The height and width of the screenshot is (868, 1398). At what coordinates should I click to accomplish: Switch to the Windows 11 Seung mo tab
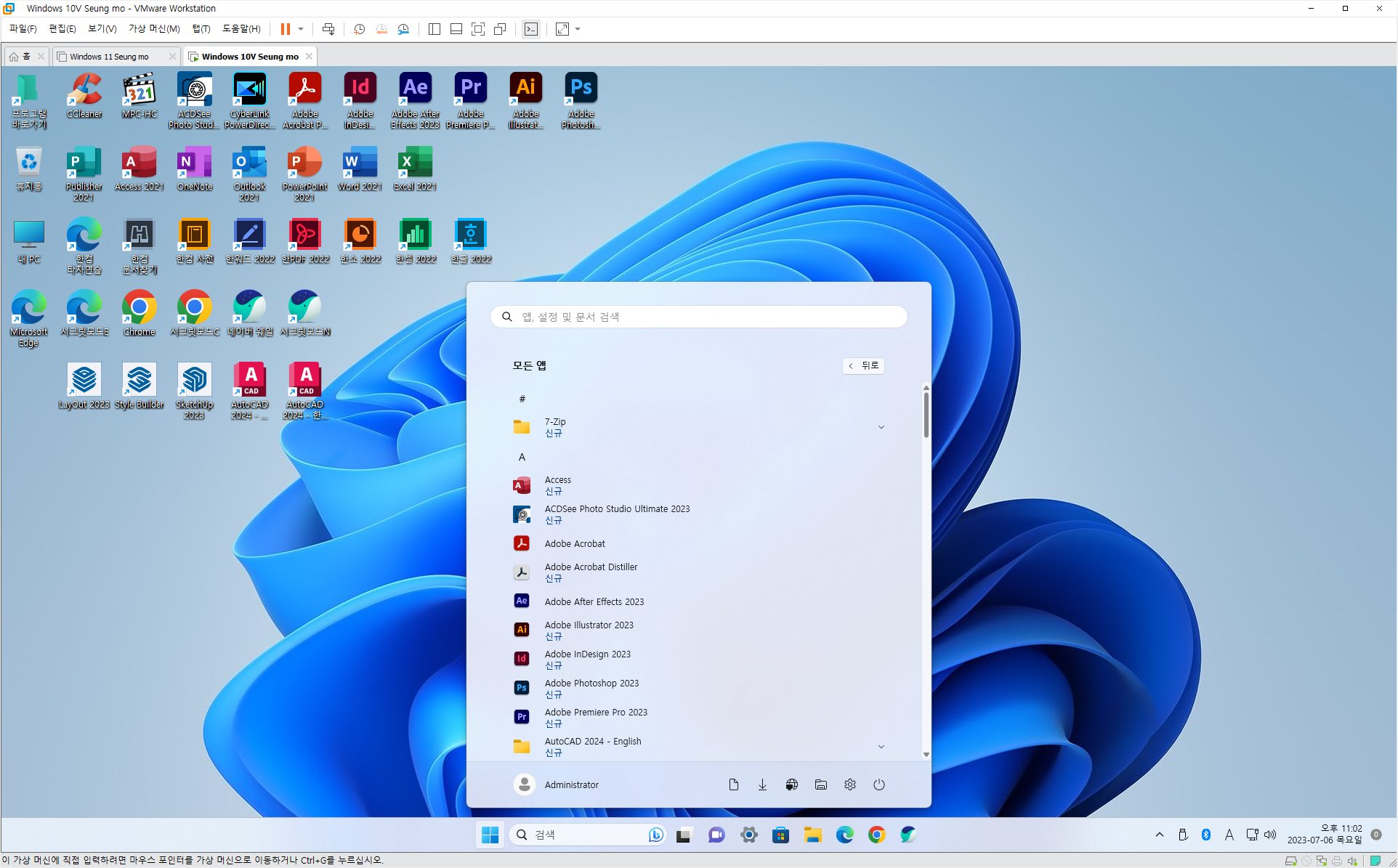point(110,56)
